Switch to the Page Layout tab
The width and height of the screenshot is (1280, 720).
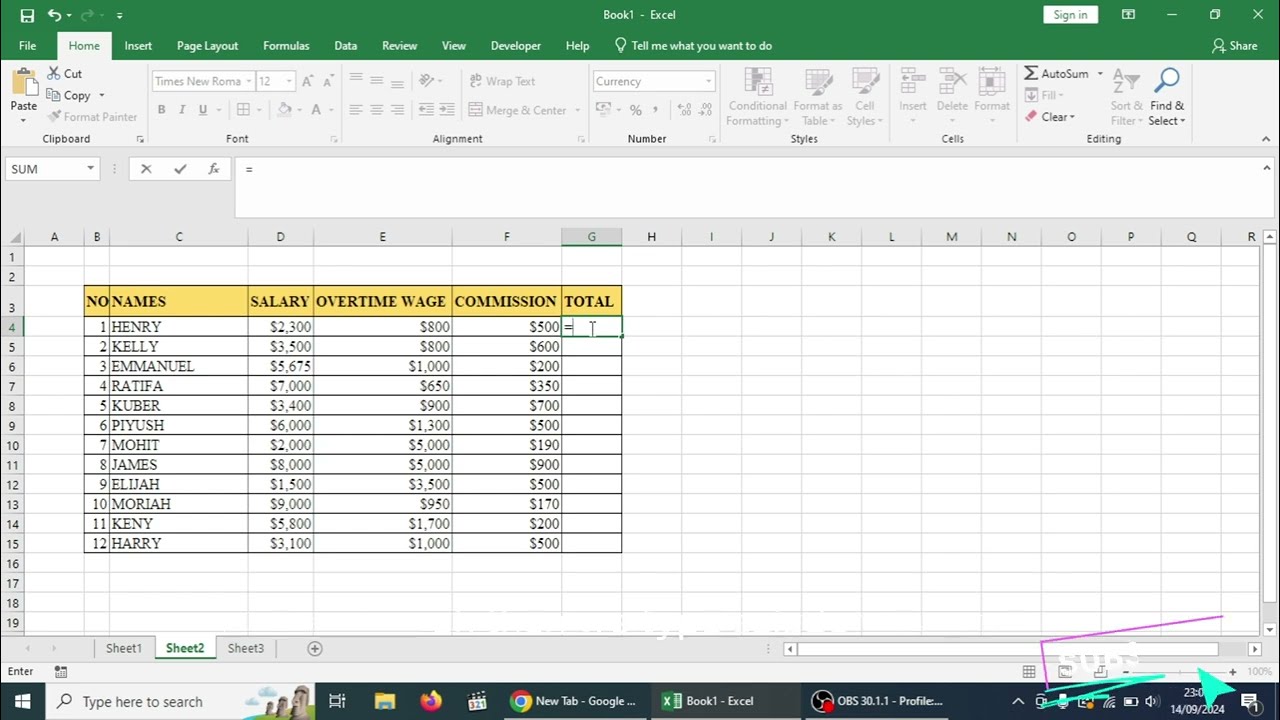tap(207, 46)
